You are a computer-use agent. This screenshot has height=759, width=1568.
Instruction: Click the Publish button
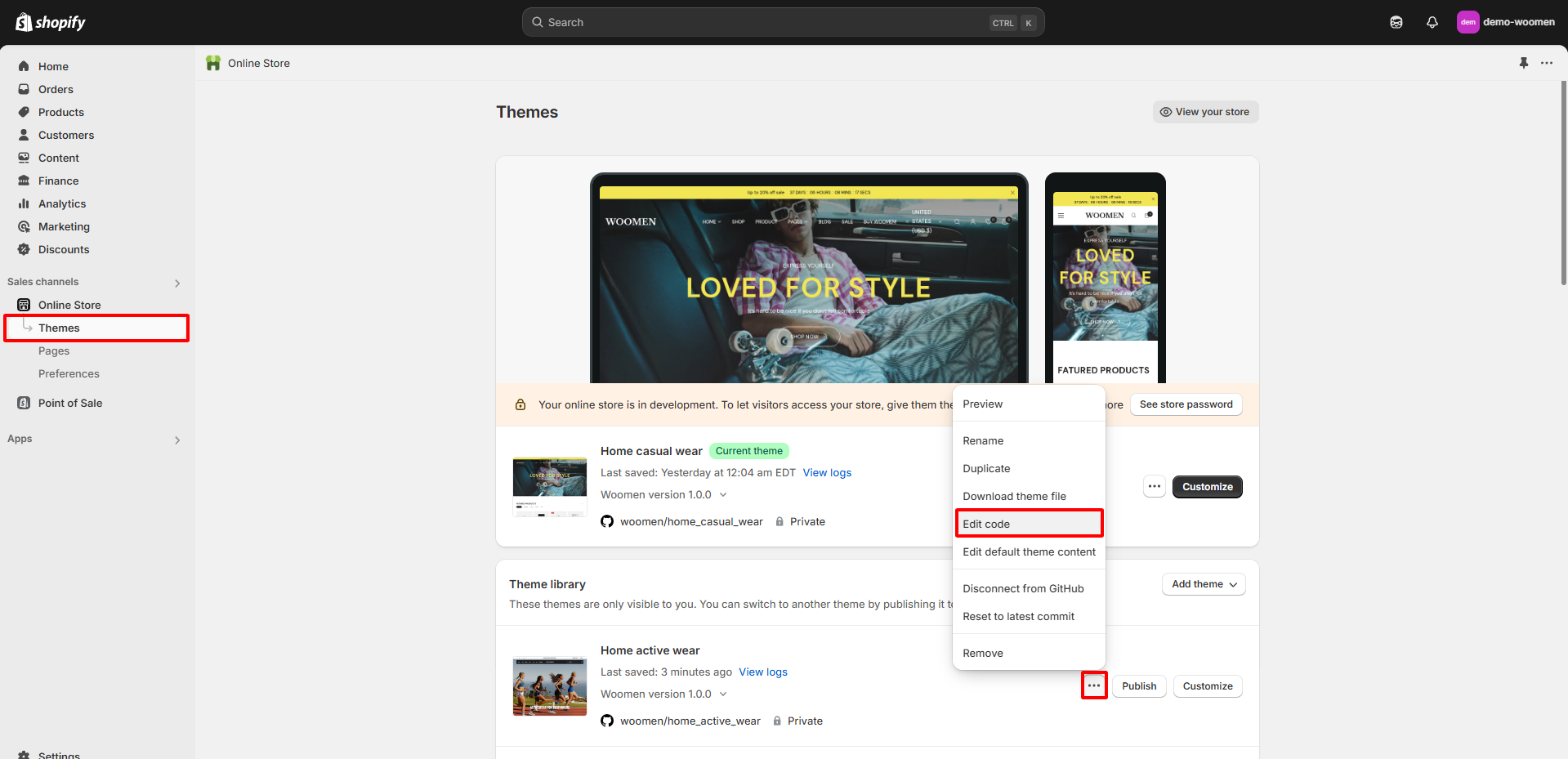1138,685
